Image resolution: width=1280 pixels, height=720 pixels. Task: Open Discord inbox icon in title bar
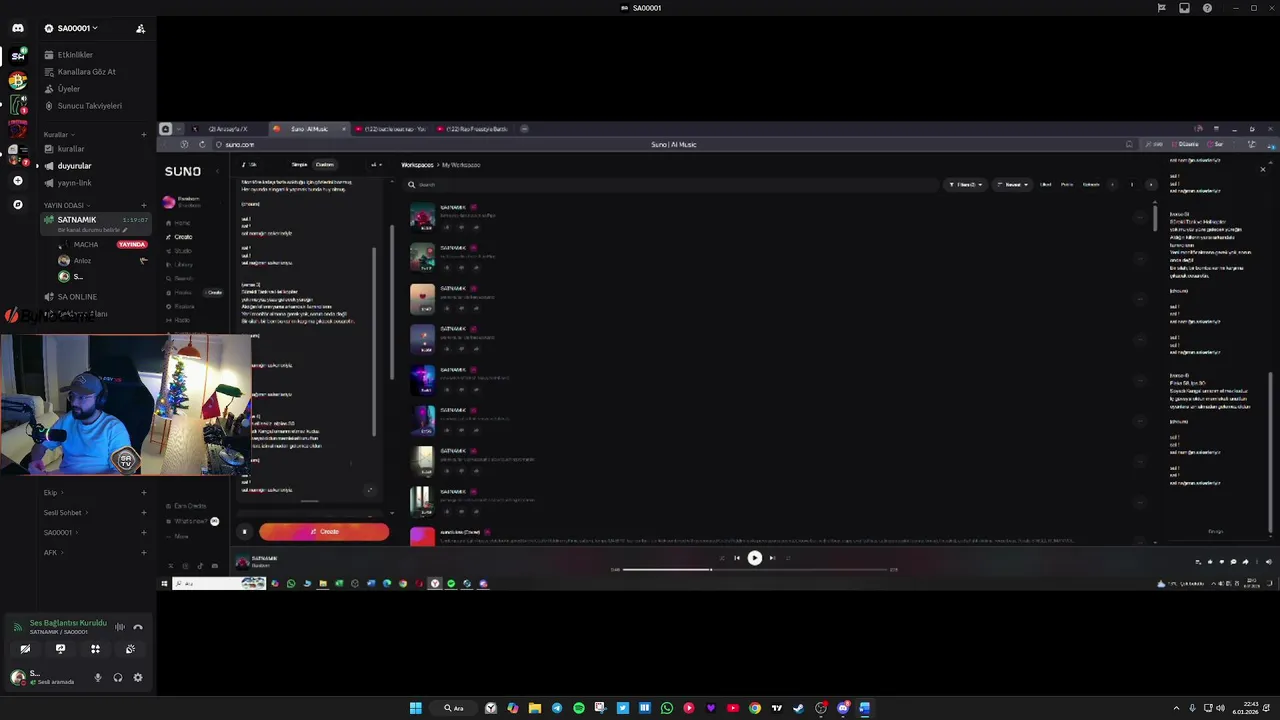point(1184,8)
